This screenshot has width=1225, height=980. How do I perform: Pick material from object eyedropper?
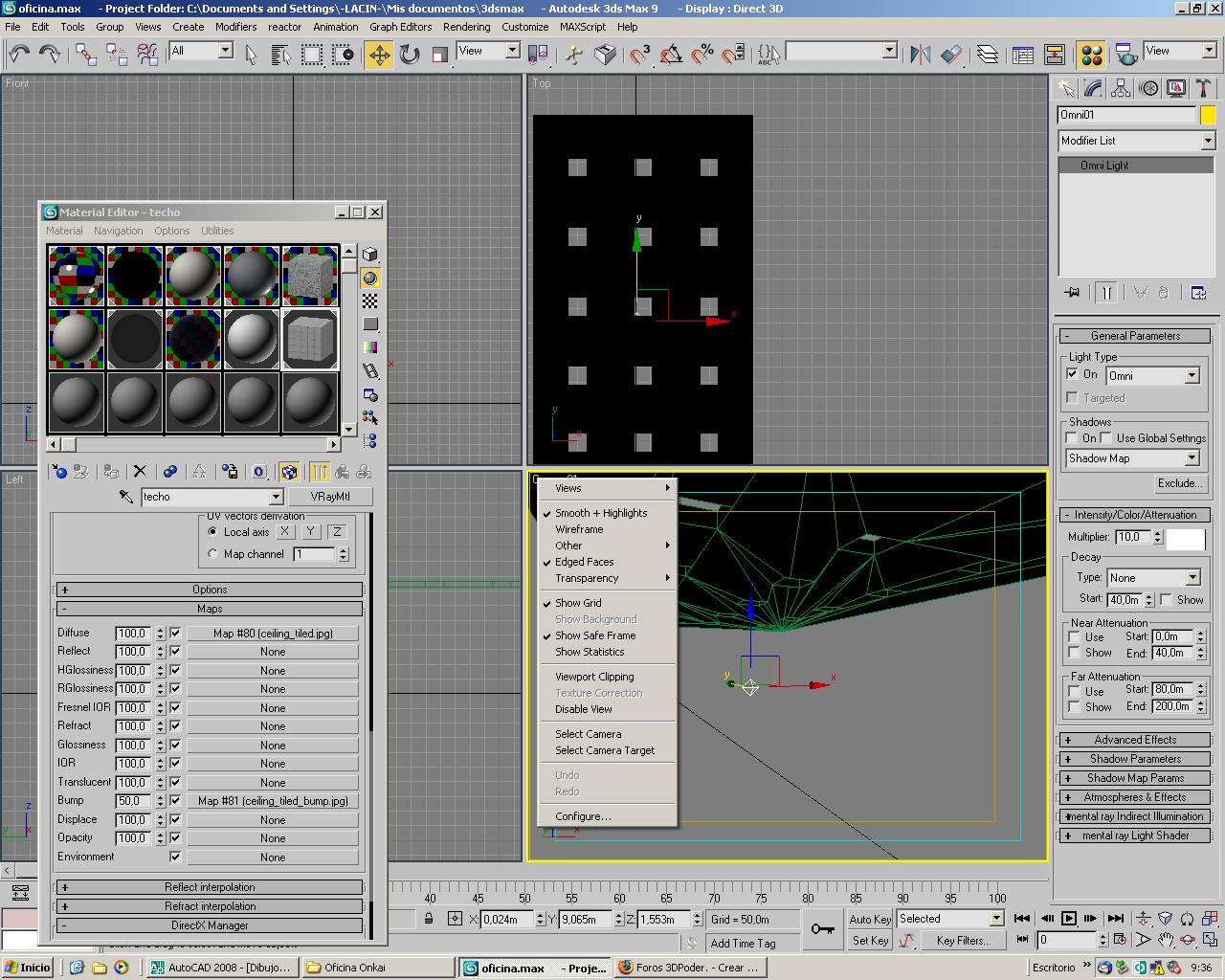pyautogui.click(x=125, y=497)
